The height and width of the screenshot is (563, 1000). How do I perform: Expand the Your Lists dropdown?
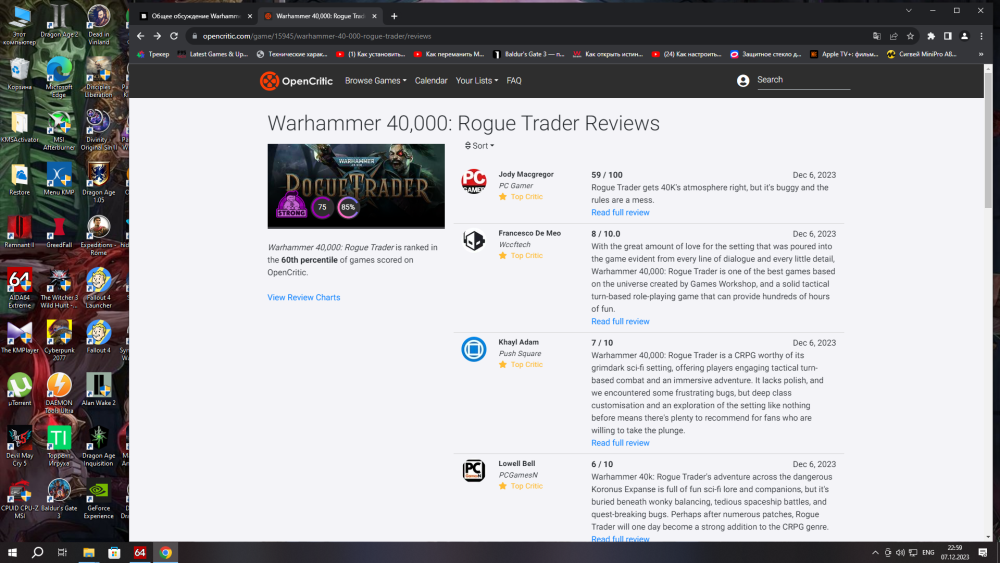tap(476, 81)
